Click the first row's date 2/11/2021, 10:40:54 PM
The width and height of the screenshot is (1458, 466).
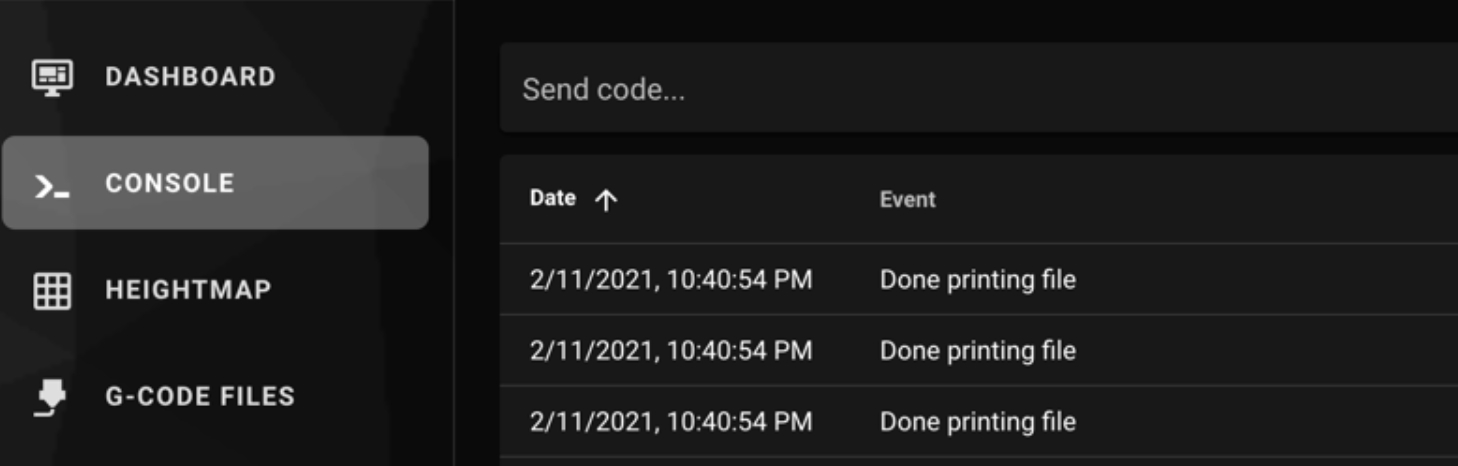tap(670, 279)
